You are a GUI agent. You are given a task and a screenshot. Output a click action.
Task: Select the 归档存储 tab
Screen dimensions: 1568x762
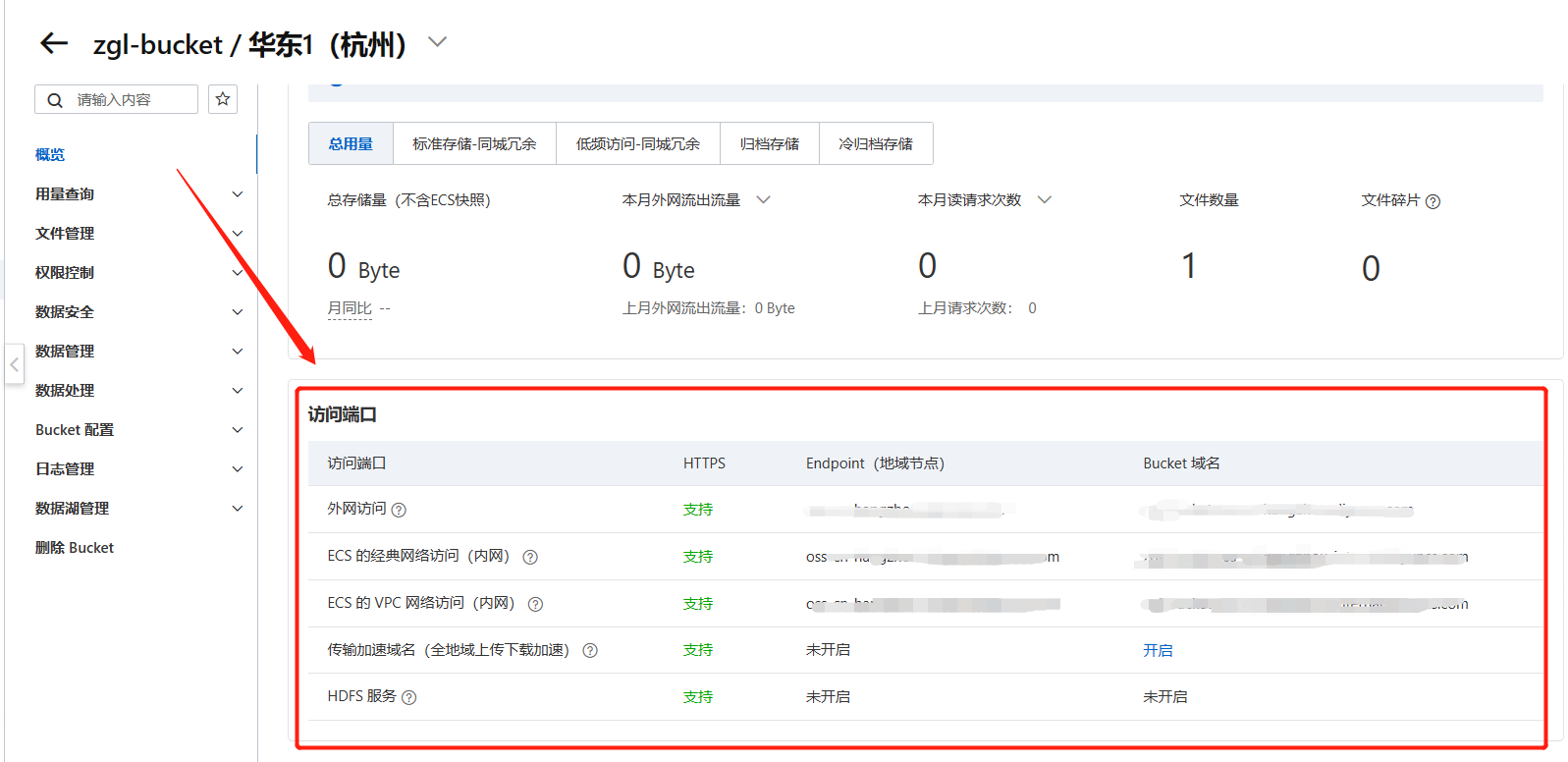769,143
